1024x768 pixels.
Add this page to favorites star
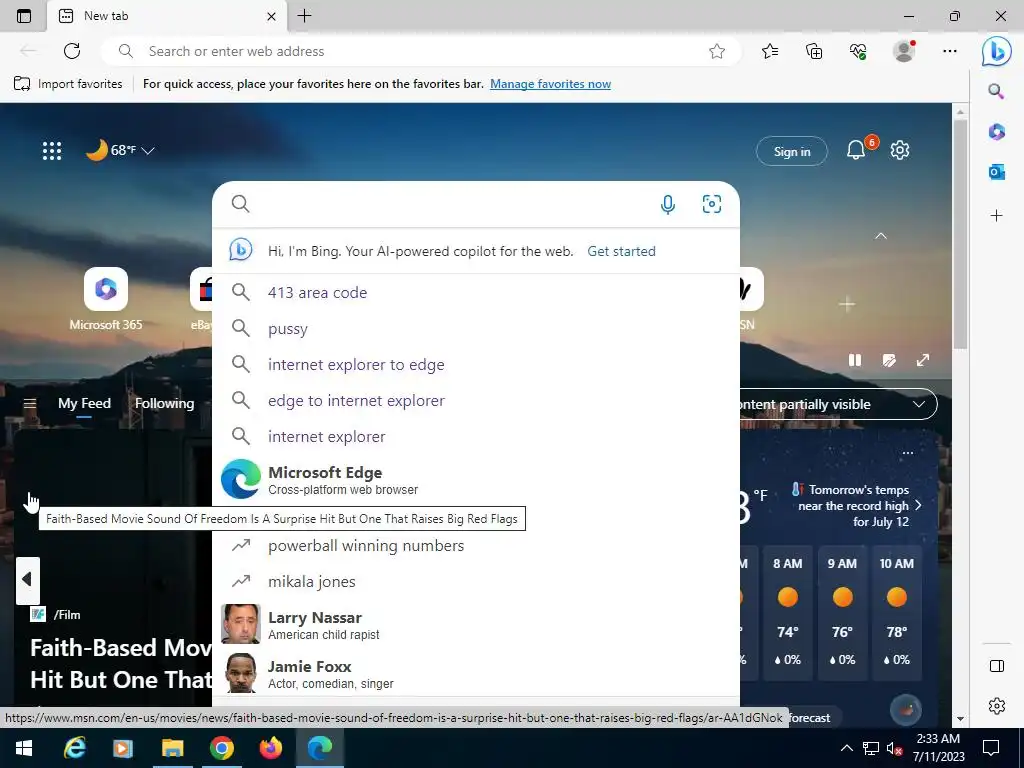point(717,51)
